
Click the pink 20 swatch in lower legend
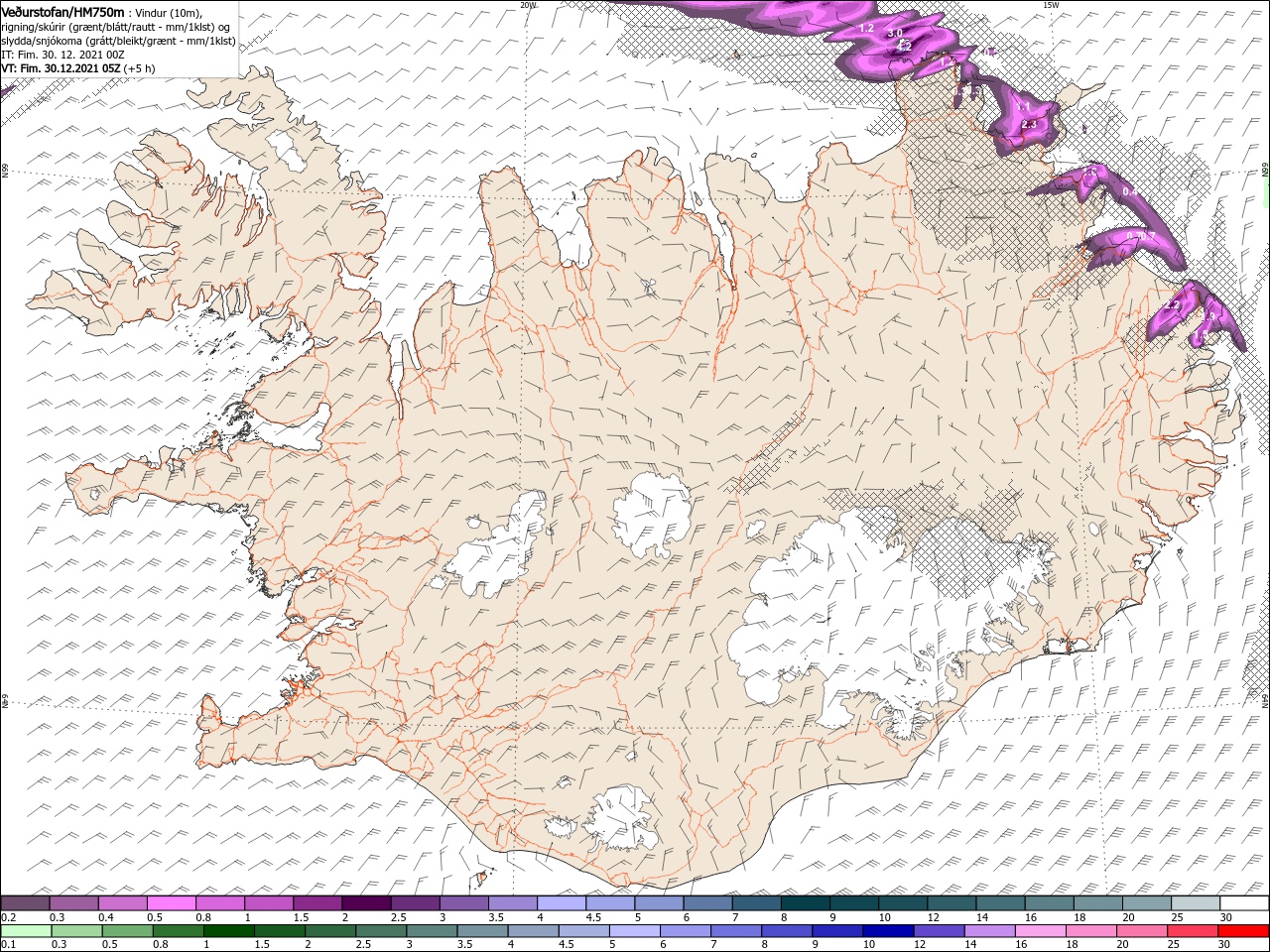[1141, 931]
